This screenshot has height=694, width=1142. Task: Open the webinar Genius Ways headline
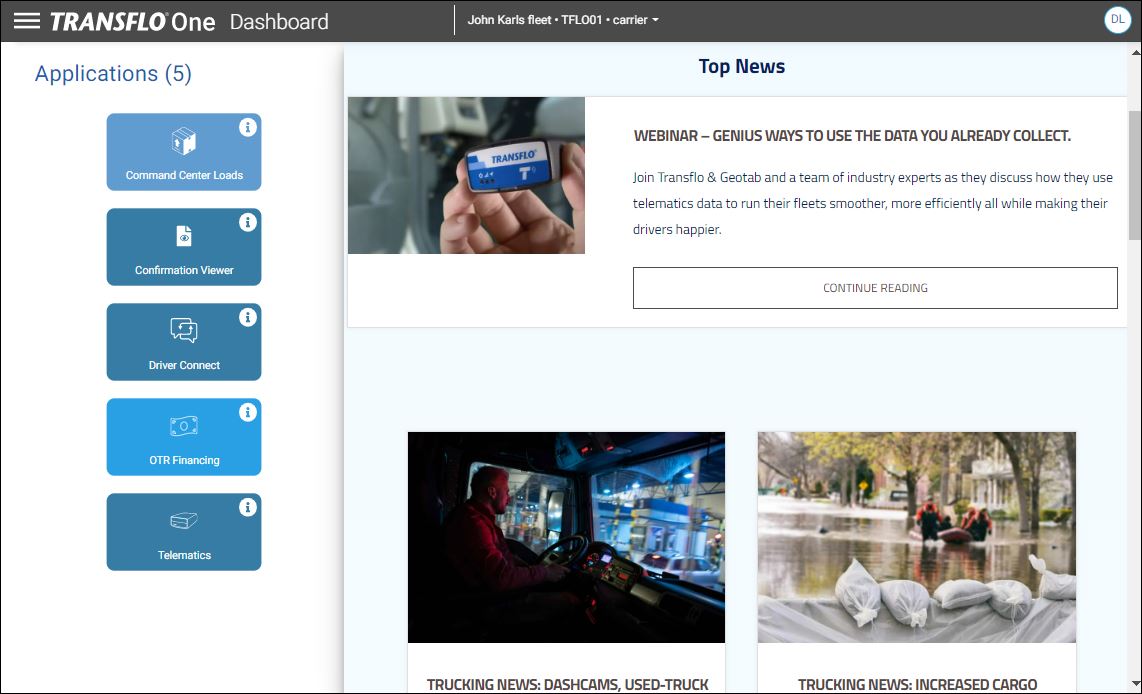pyautogui.click(x=852, y=136)
